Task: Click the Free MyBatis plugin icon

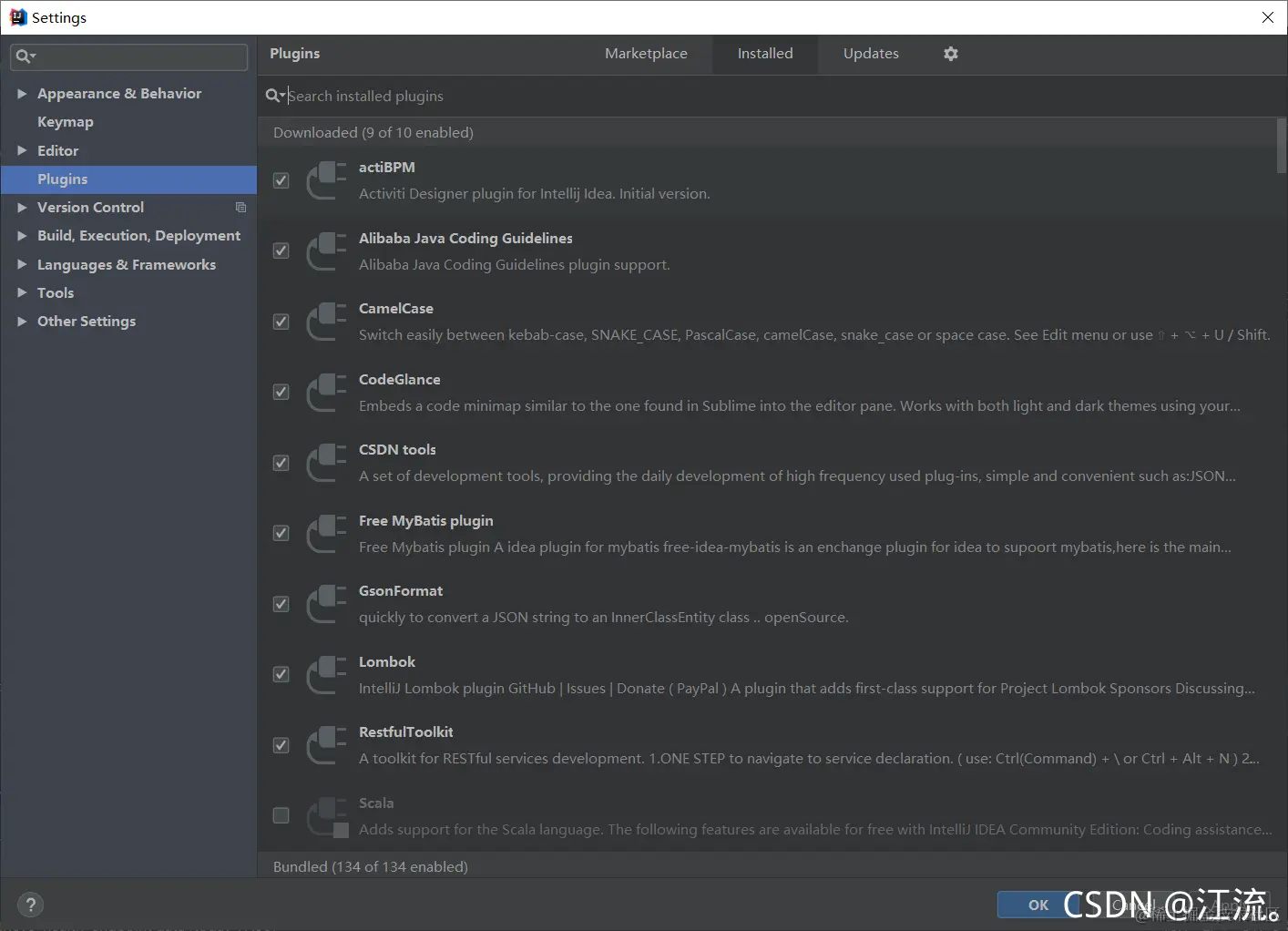Action: click(326, 534)
